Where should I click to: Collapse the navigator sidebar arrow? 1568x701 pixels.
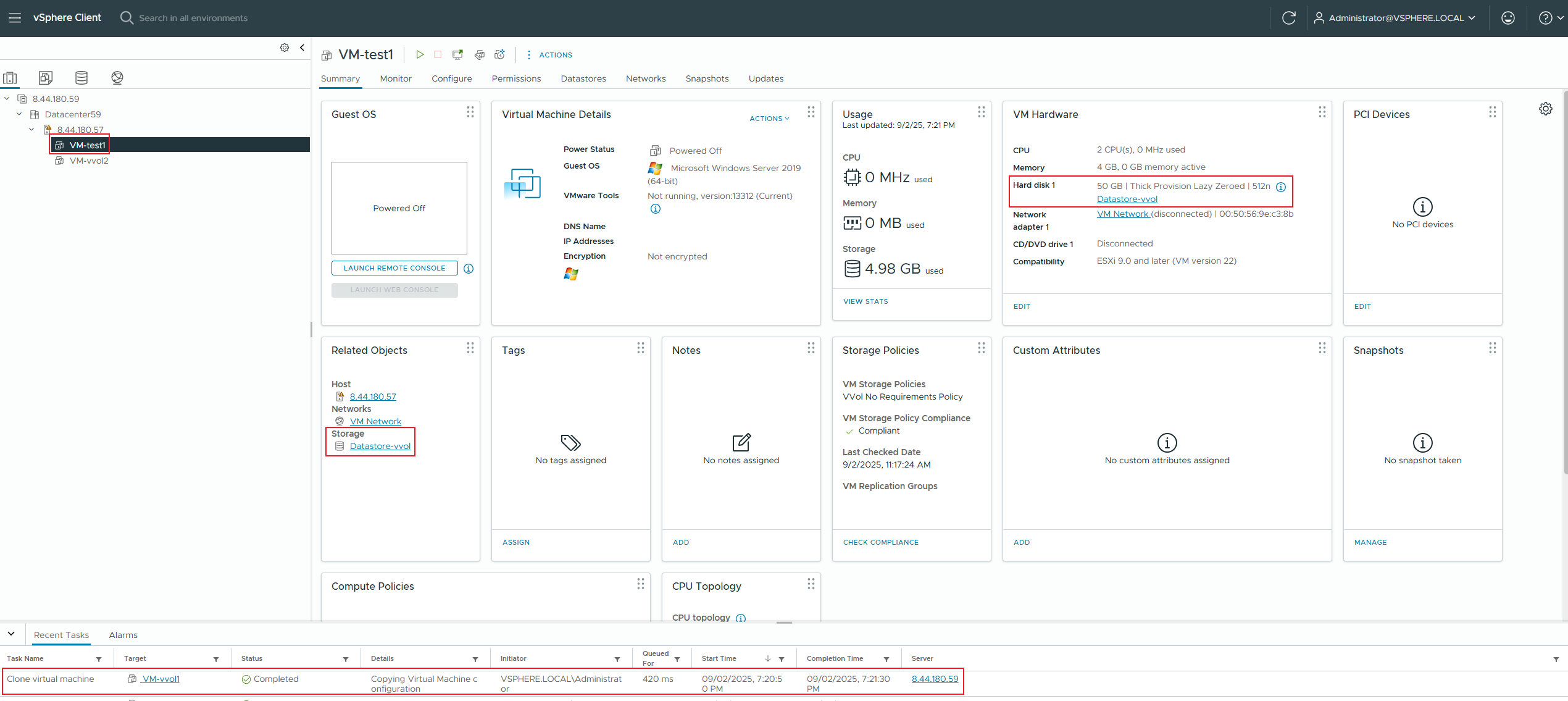(x=302, y=48)
